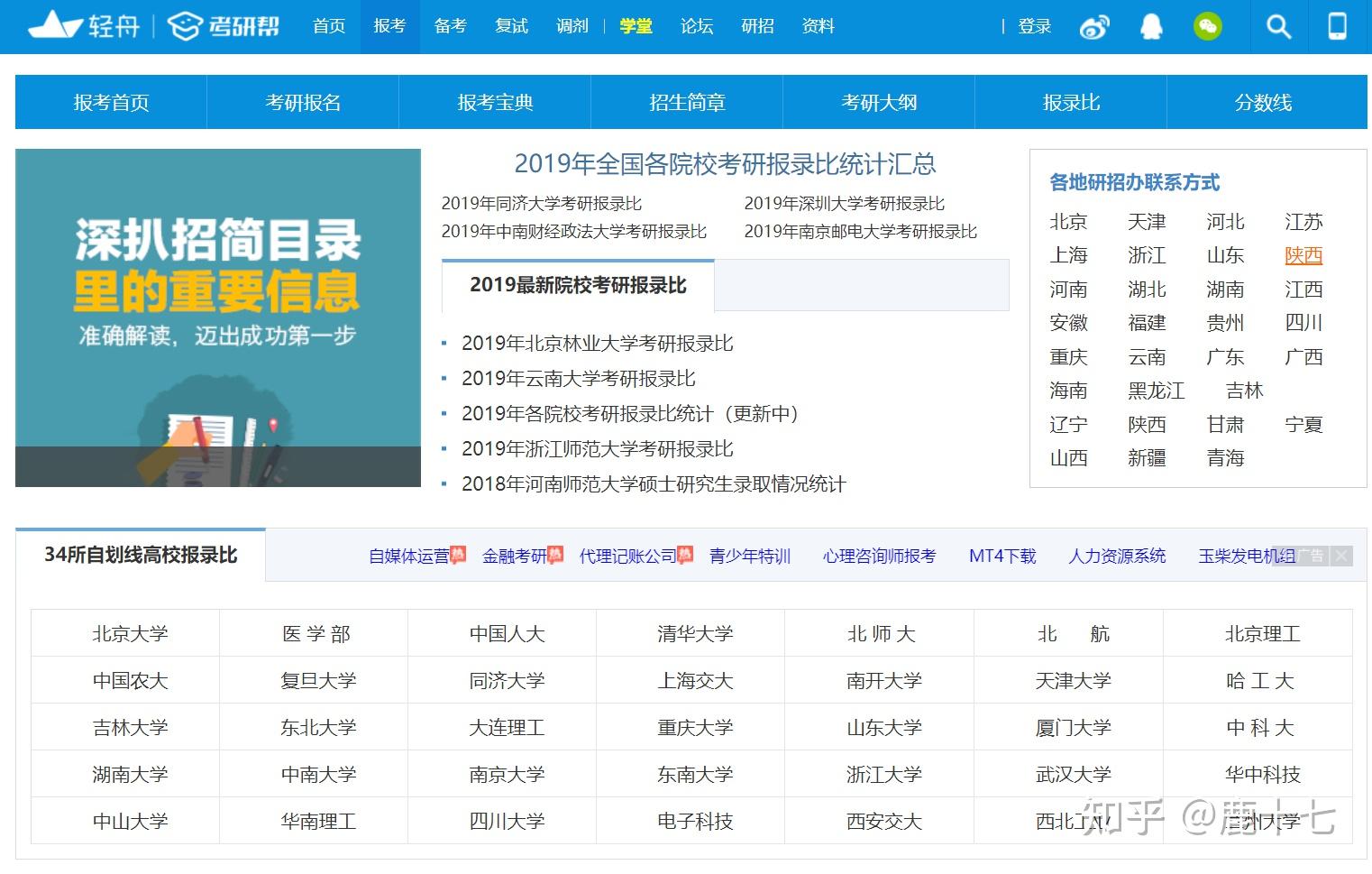Click 北京 in the regional contacts list
The height and width of the screenshot is (874, 1372).
(1068, 222)
